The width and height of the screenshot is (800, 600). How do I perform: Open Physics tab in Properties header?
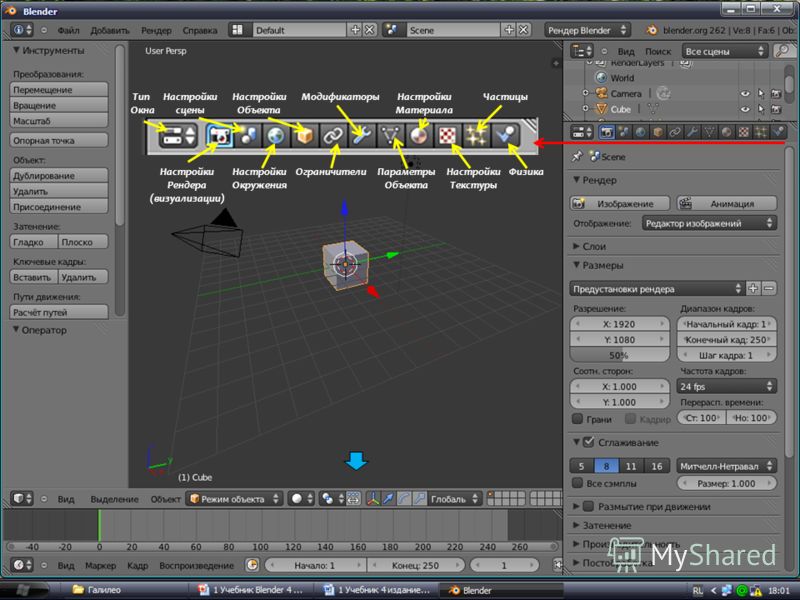click(x=778, y=132)
